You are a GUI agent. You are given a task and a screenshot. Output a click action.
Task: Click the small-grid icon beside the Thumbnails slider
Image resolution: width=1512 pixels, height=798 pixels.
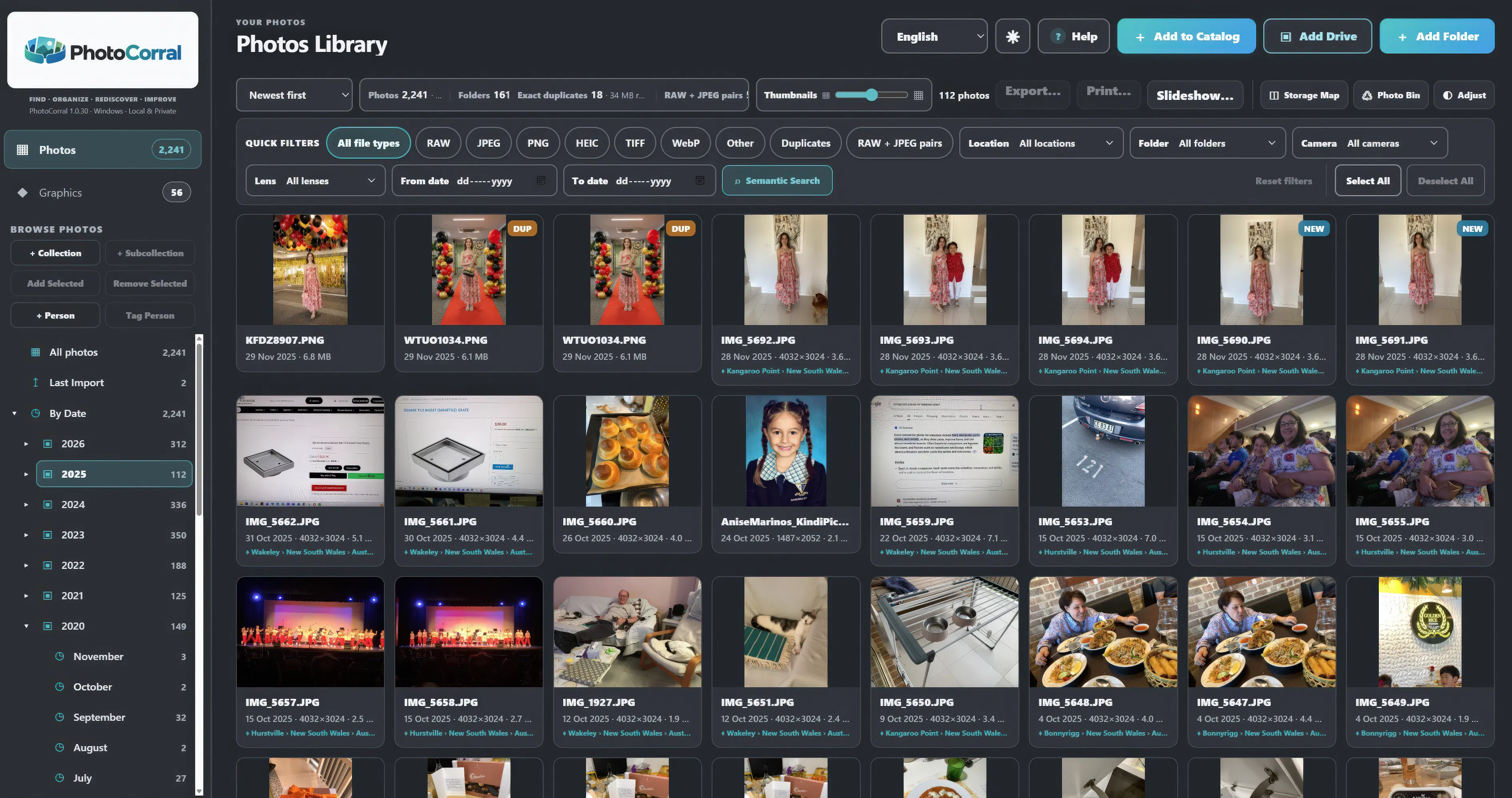[826, 95]
